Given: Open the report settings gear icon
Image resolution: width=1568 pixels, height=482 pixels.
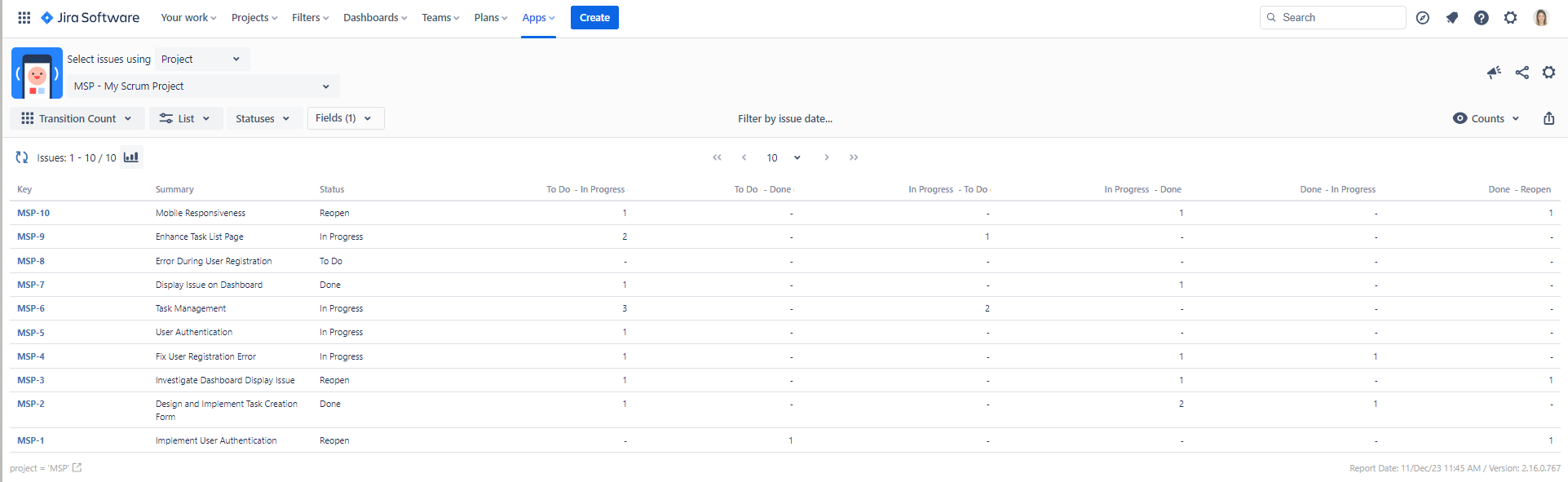Looking at the screenshot, I should (1548, 73).
